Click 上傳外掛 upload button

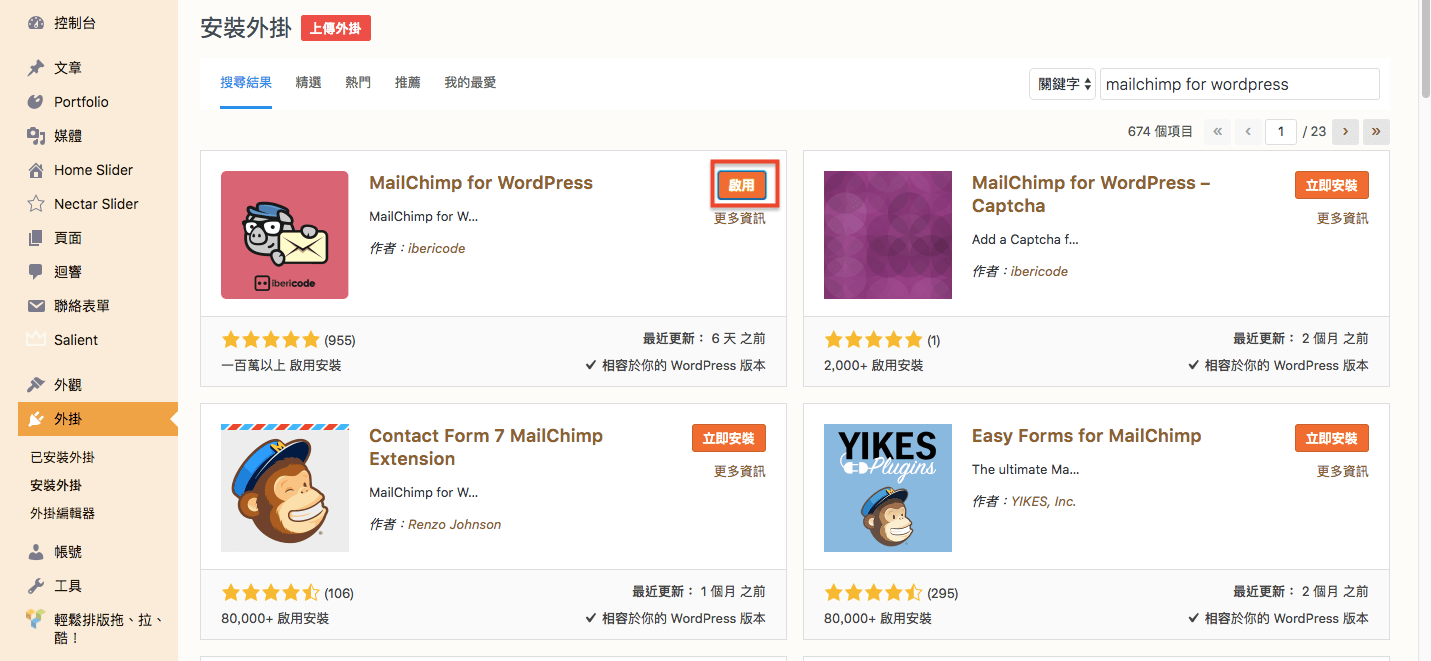tap(336, 28)
